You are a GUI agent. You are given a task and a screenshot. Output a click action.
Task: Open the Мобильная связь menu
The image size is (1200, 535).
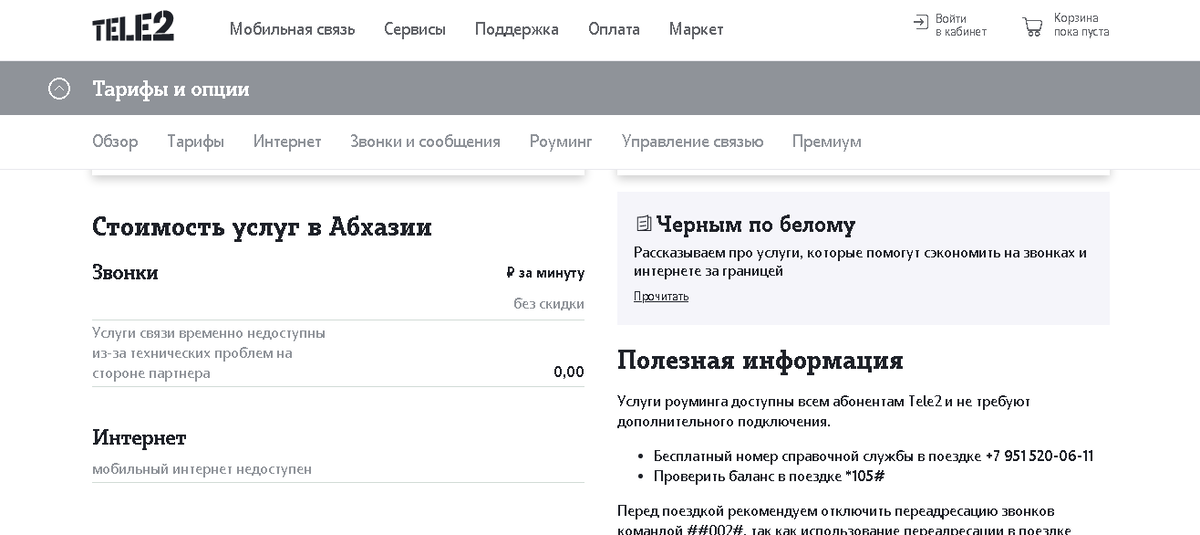click(292, 29)
